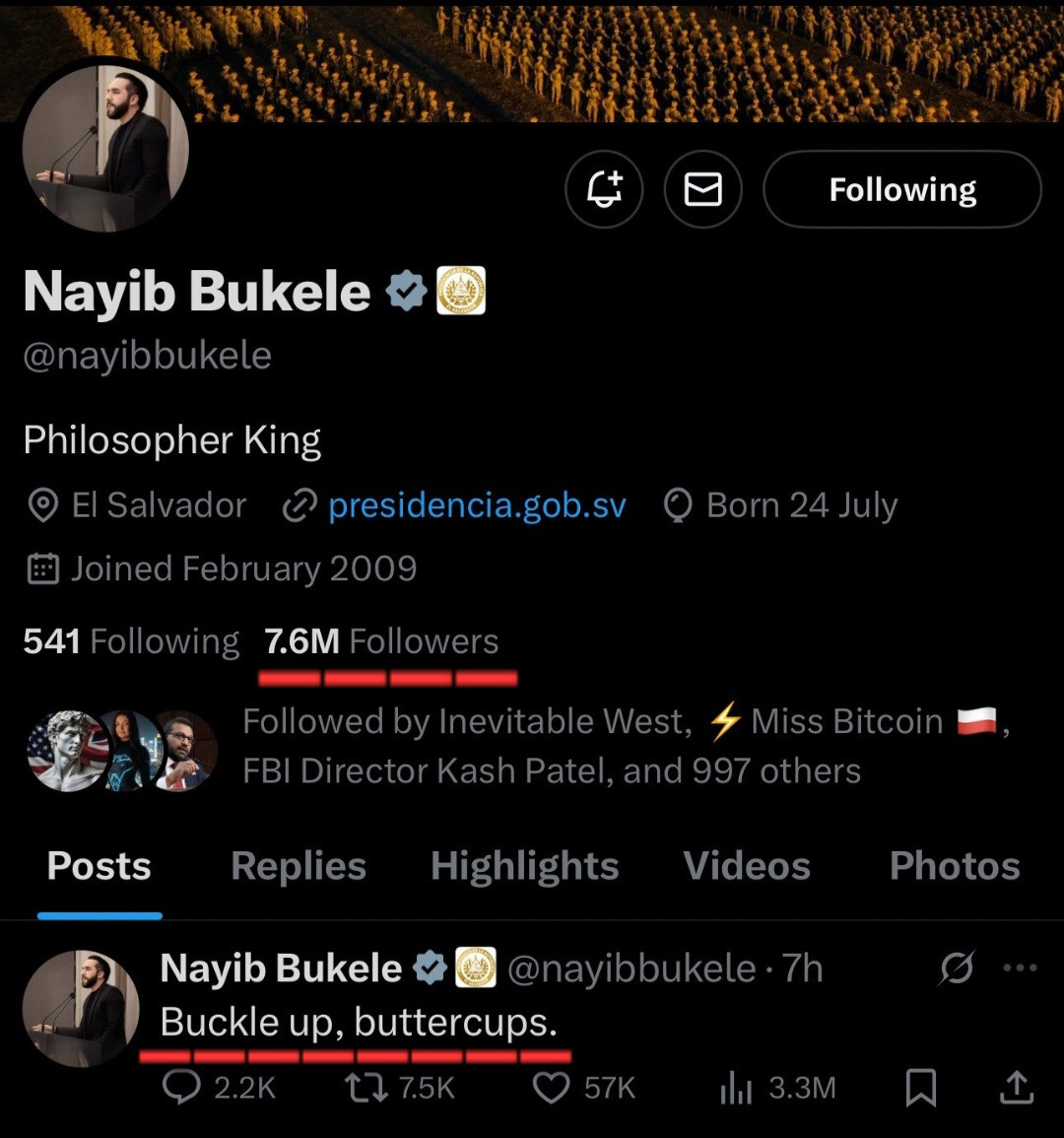Tap the reply comment icon
This screenshot has width=1064, height=1138.
click(x=181, y=1087)
